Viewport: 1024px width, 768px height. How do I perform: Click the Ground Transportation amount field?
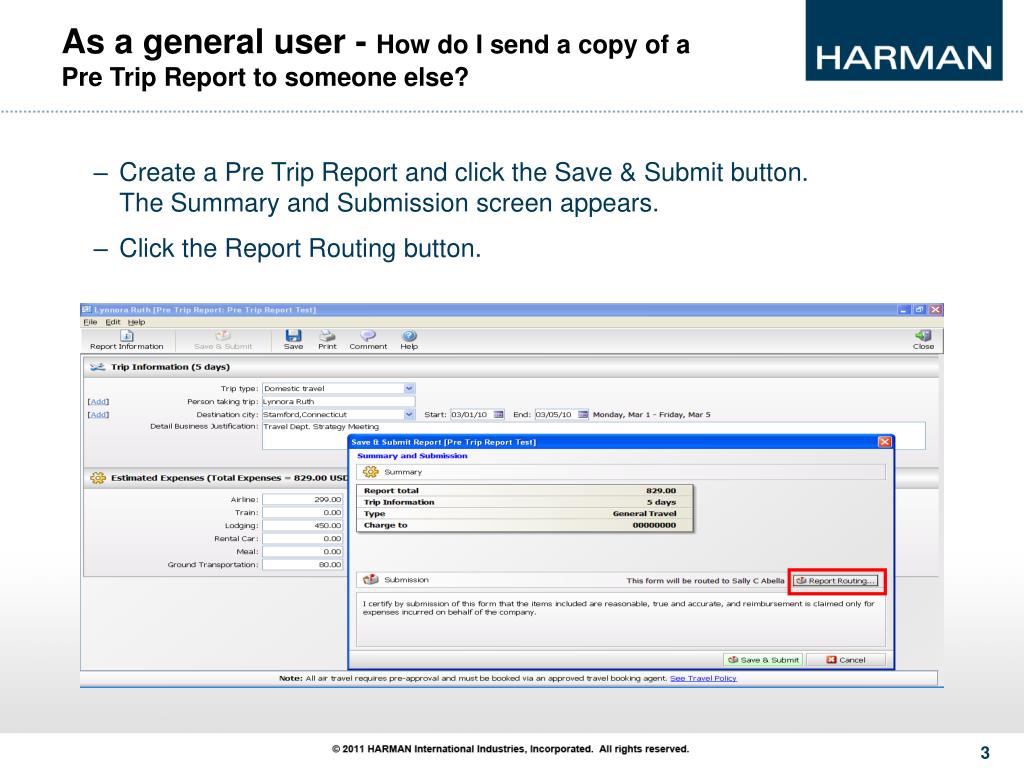coord(302,565)
